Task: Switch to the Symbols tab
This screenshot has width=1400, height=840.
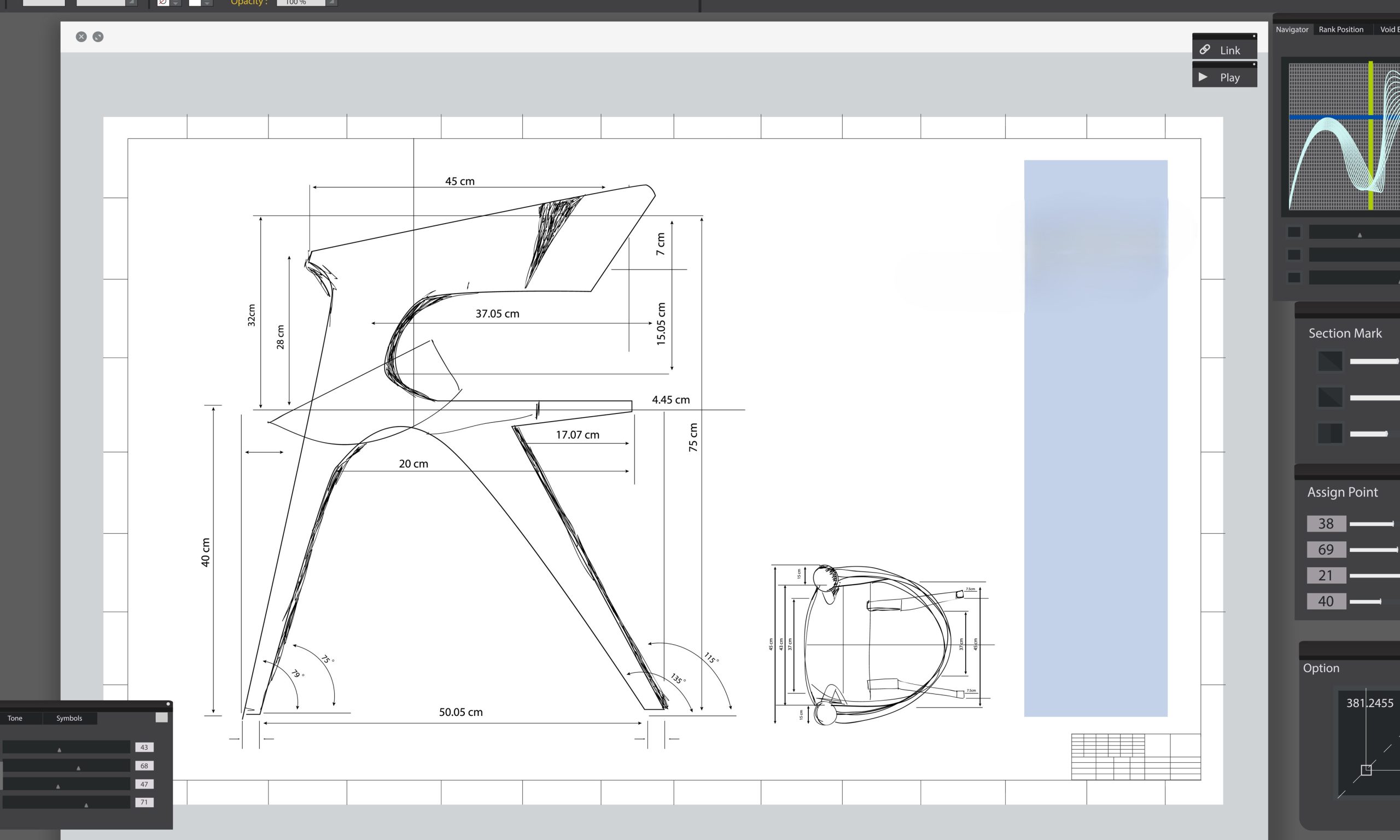Action: (x=69, y=717)
